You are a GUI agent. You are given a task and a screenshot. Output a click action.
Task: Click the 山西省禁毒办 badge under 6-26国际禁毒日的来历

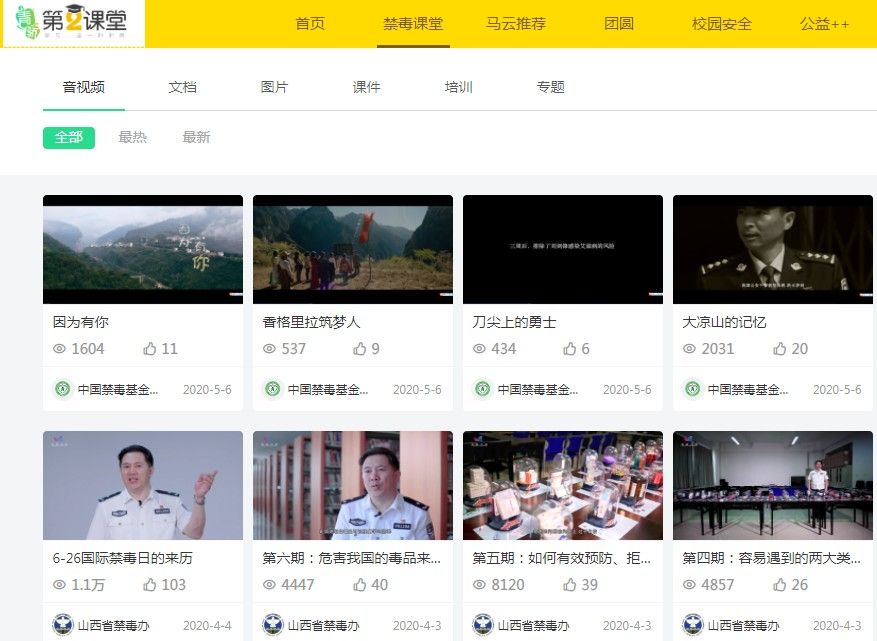click(98, 624)
